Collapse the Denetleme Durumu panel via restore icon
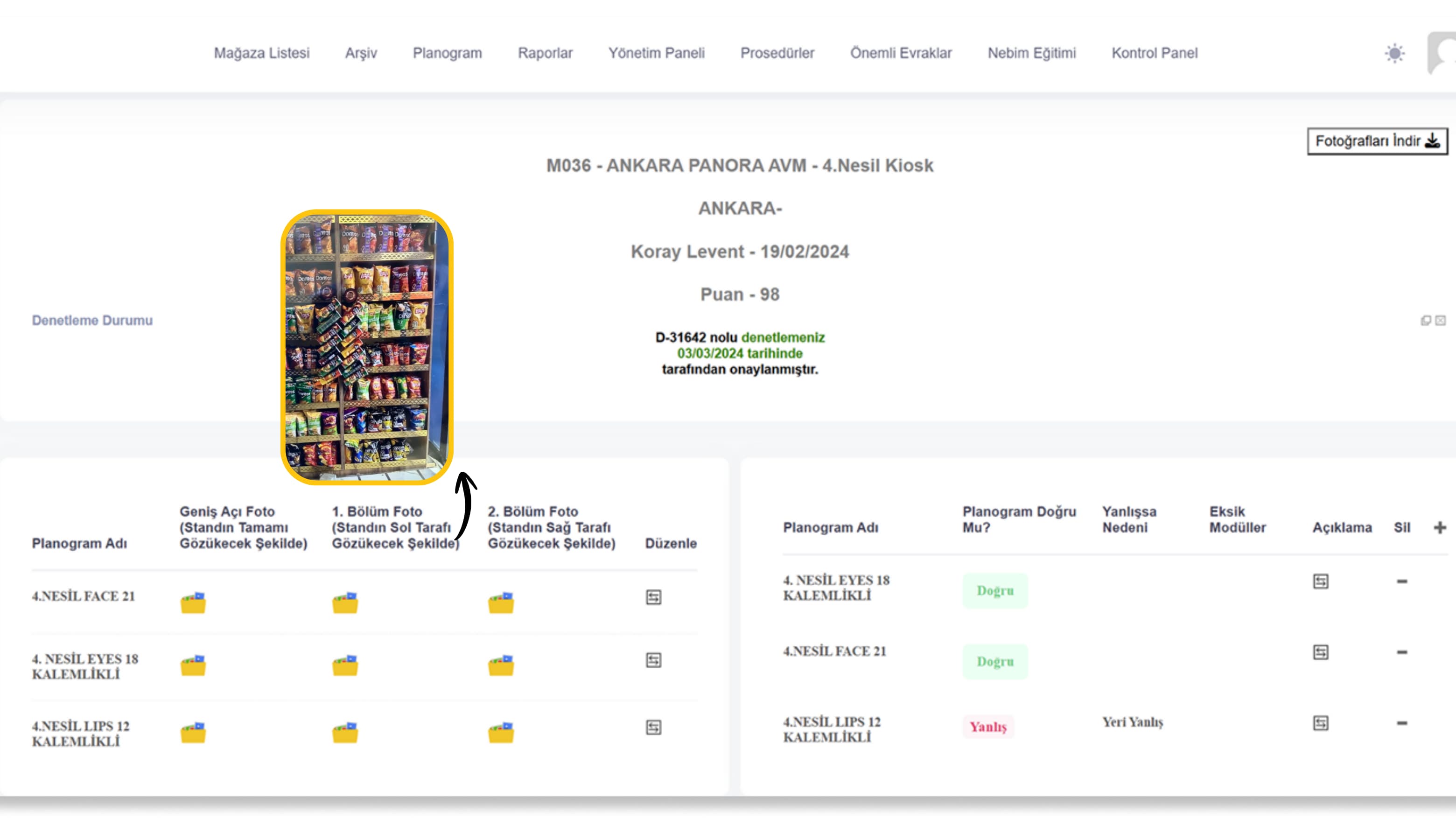 [x=1426, y=321]
